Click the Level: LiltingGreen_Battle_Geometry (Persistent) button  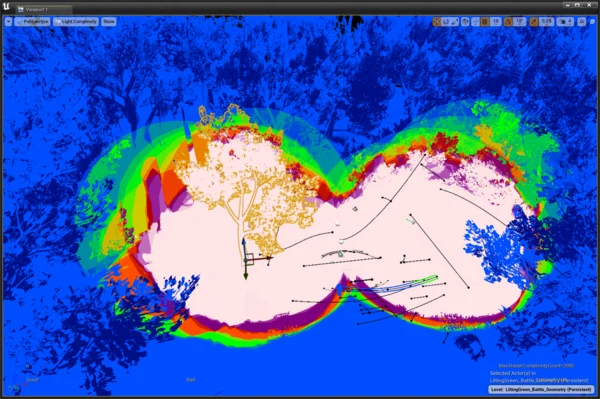541,389
